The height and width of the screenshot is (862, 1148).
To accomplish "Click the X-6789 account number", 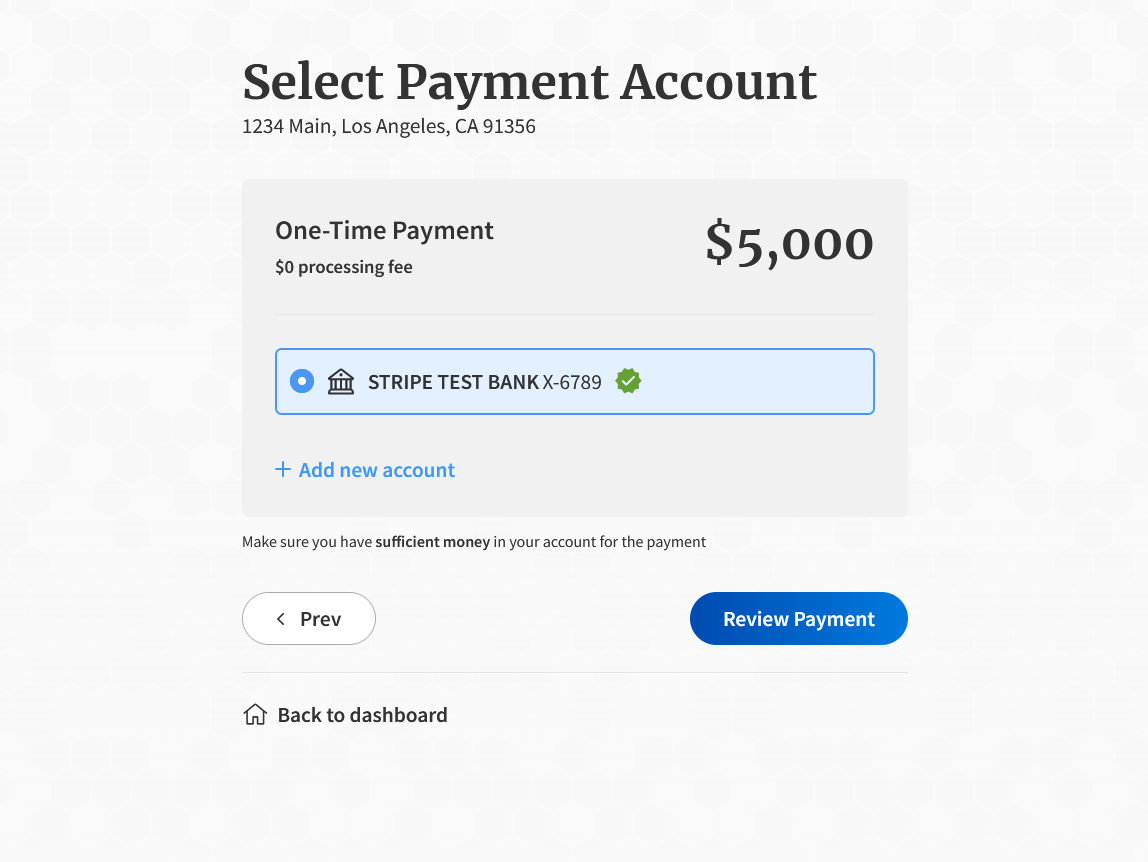I will 572,382.
